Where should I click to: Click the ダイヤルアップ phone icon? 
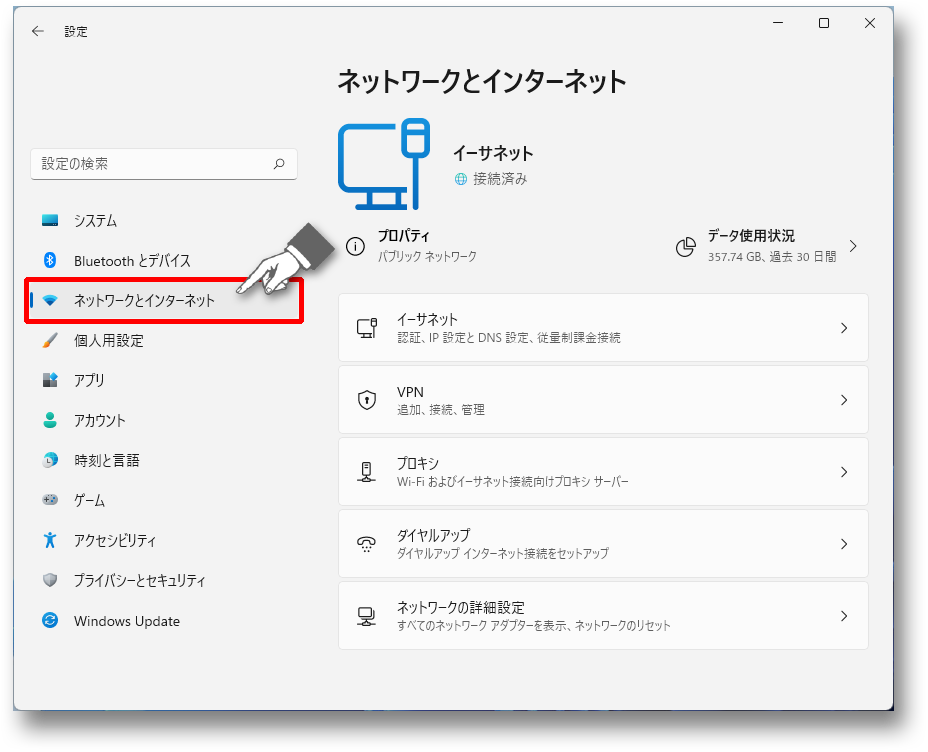(367, 544)
